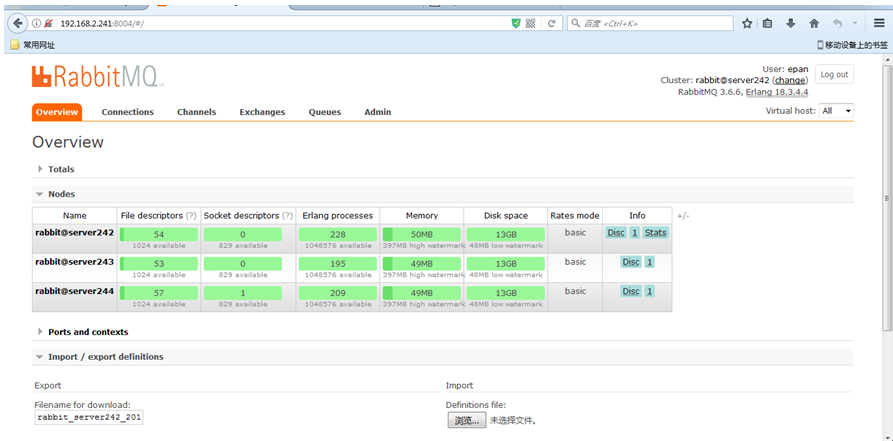
Task: Click the socket descriptors bar showing 1
Action: coord(243,293)
